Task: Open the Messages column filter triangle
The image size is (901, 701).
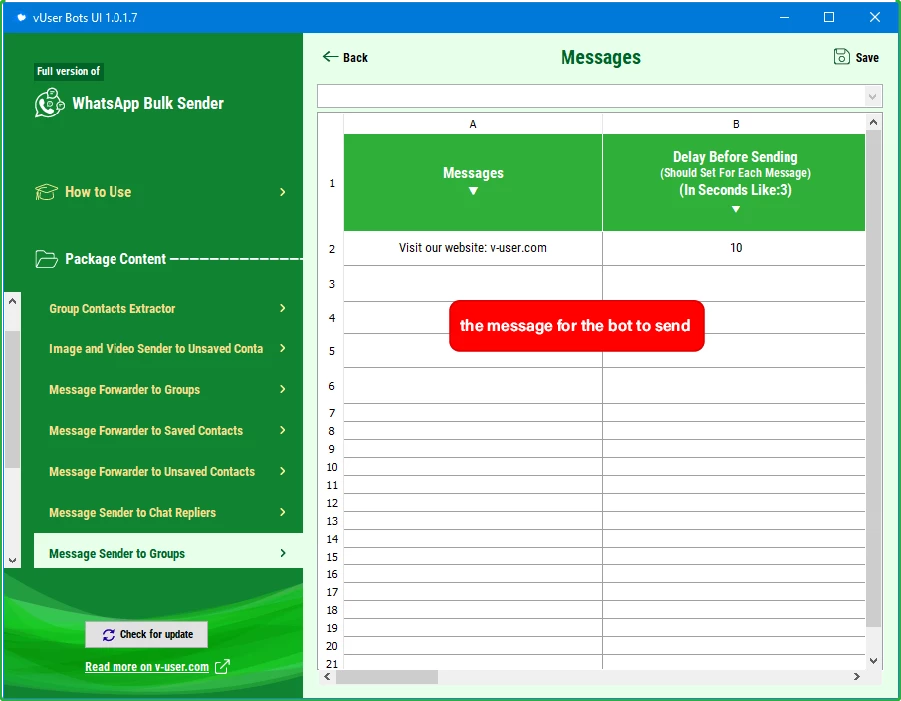Action: click(473, 191)
